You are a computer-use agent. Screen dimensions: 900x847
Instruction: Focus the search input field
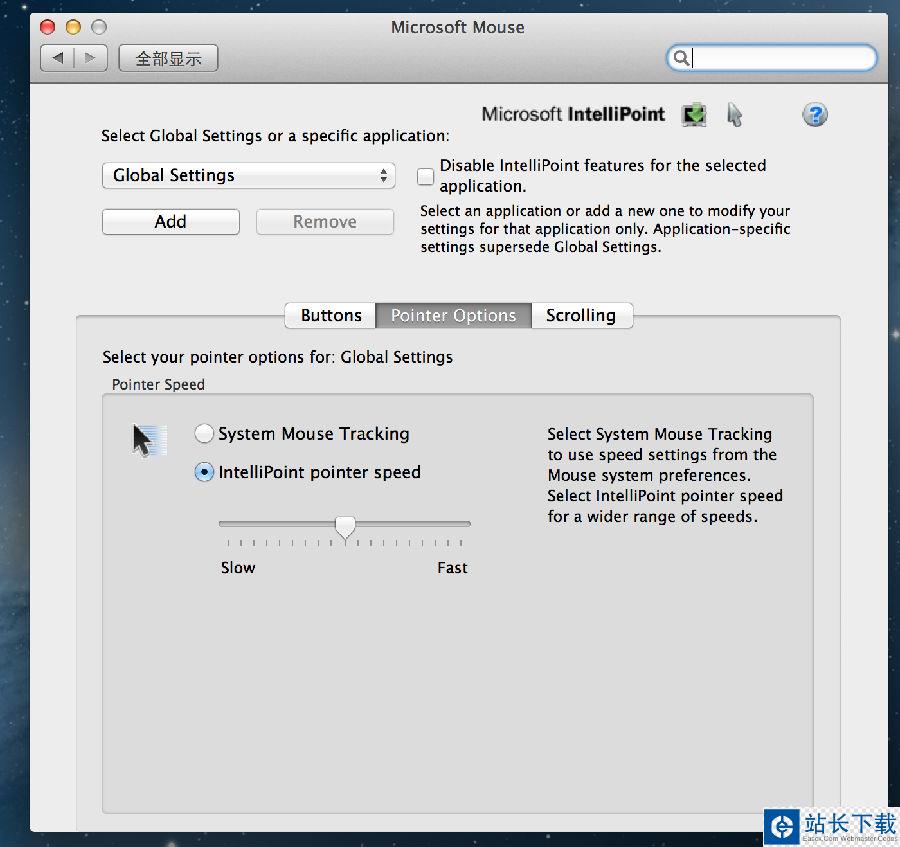click(x=780, y=58)
